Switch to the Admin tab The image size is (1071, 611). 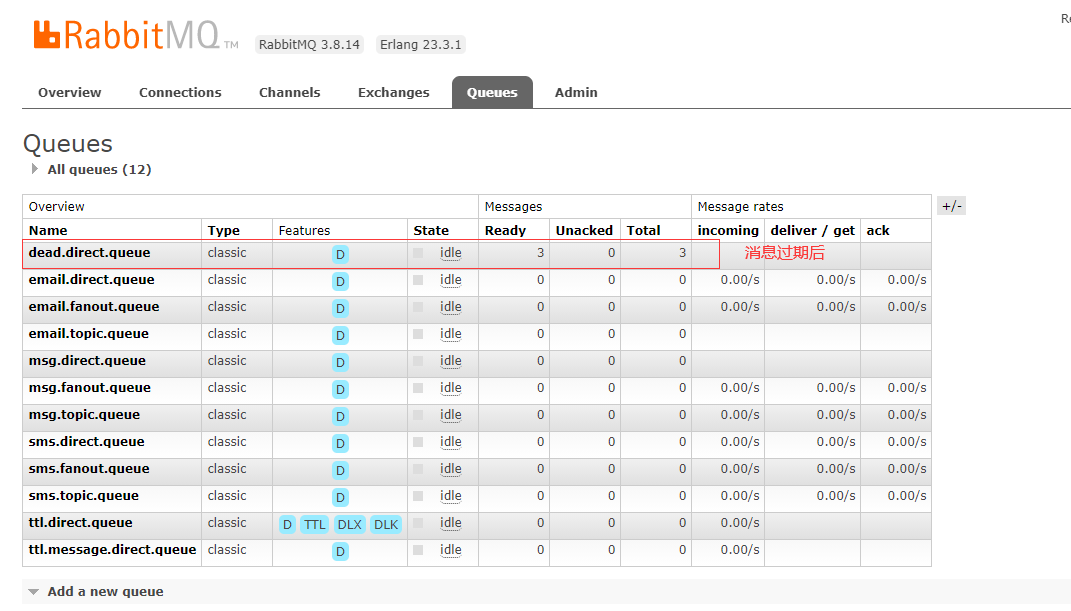pos(576,92)
